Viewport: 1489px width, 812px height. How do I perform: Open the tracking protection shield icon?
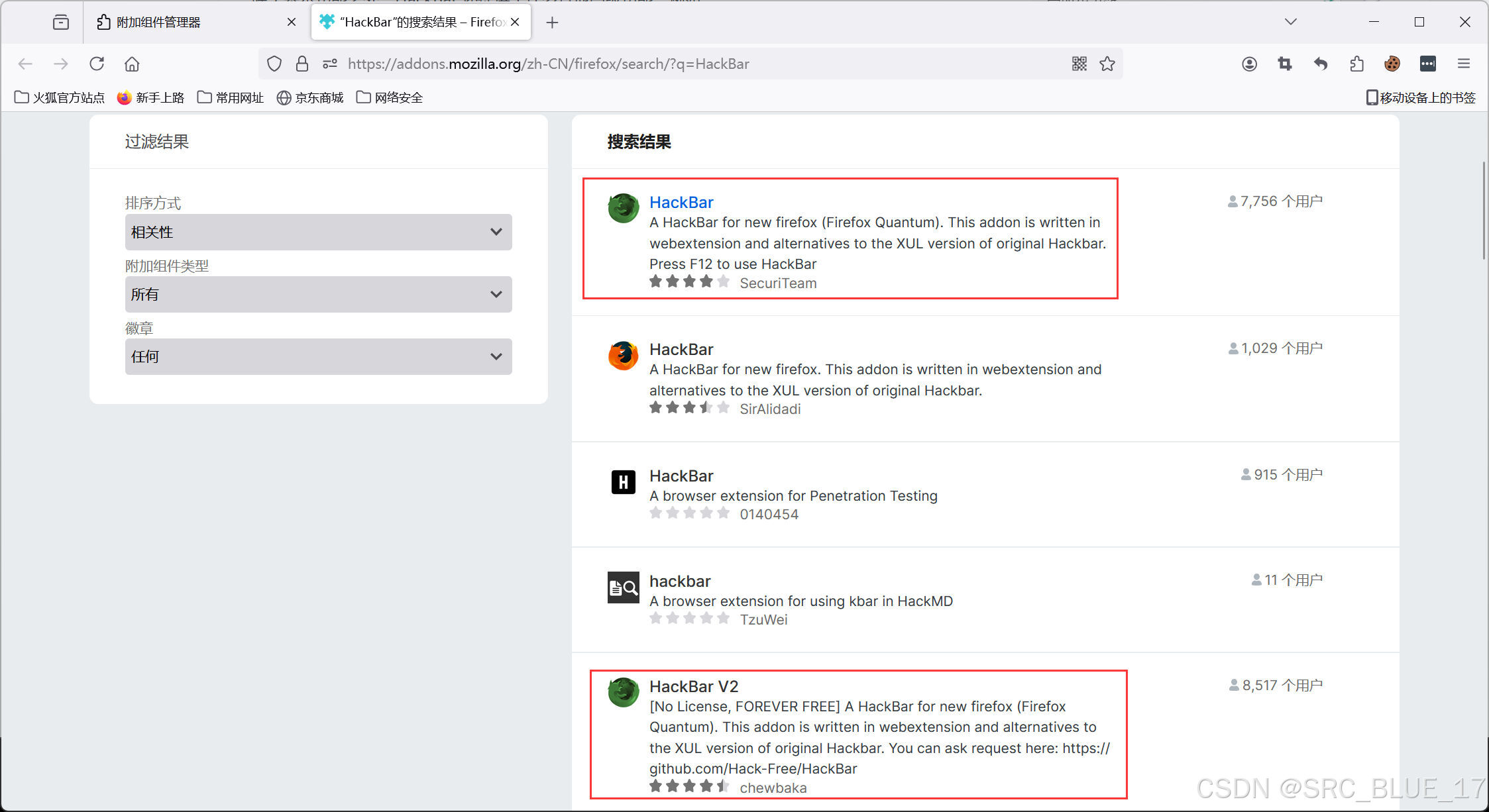(274, 64)
